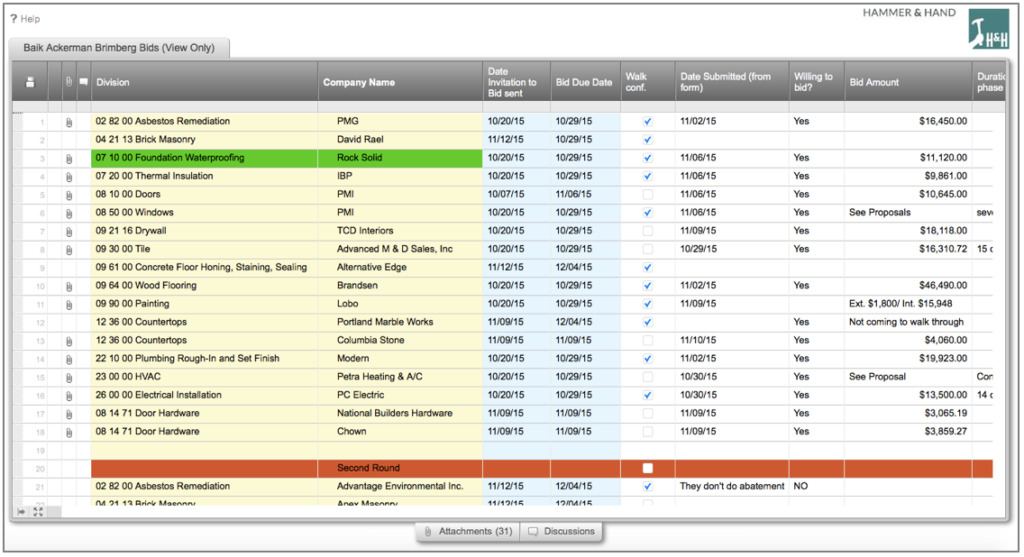Image resolution: width=1024 pixels, height=557 pixels.
Task: Select the Petra Heating & A/C cell
Action: point(400,377)
